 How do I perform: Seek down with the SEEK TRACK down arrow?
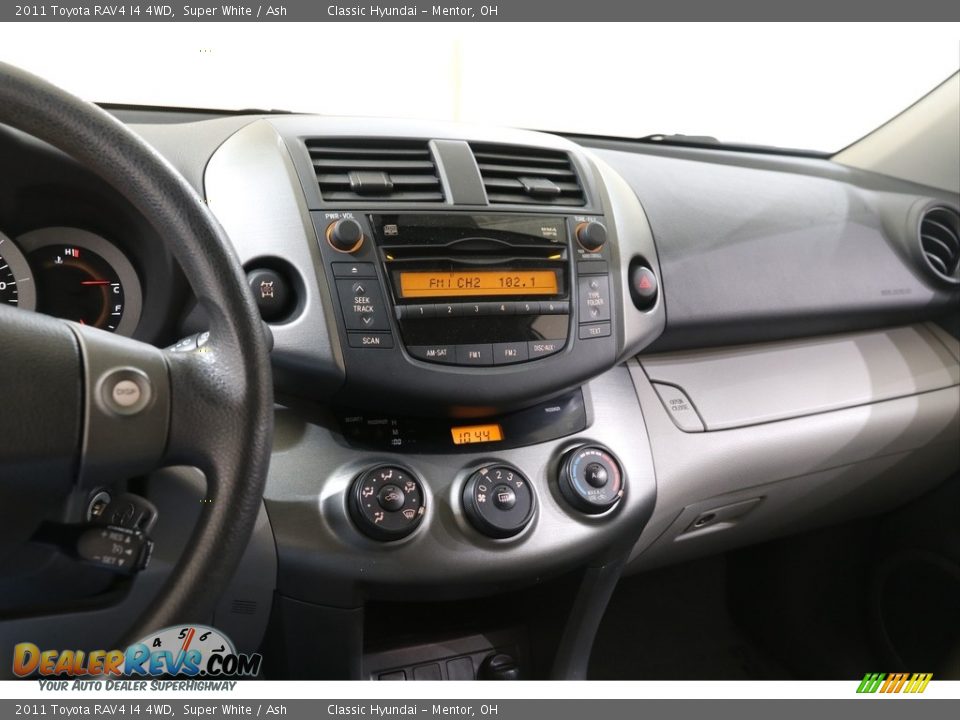366,320
